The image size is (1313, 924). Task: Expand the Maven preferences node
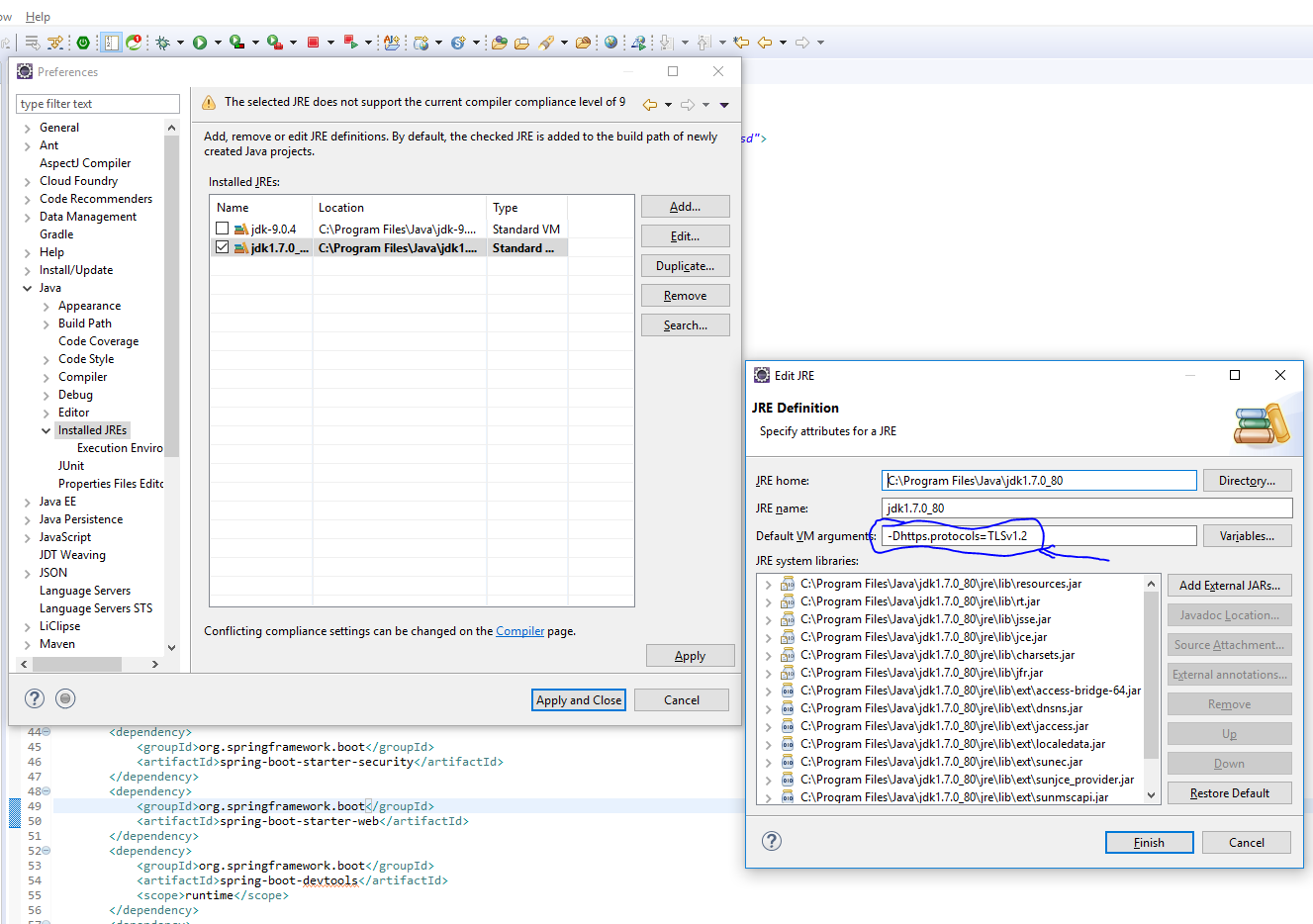point(28,644)
